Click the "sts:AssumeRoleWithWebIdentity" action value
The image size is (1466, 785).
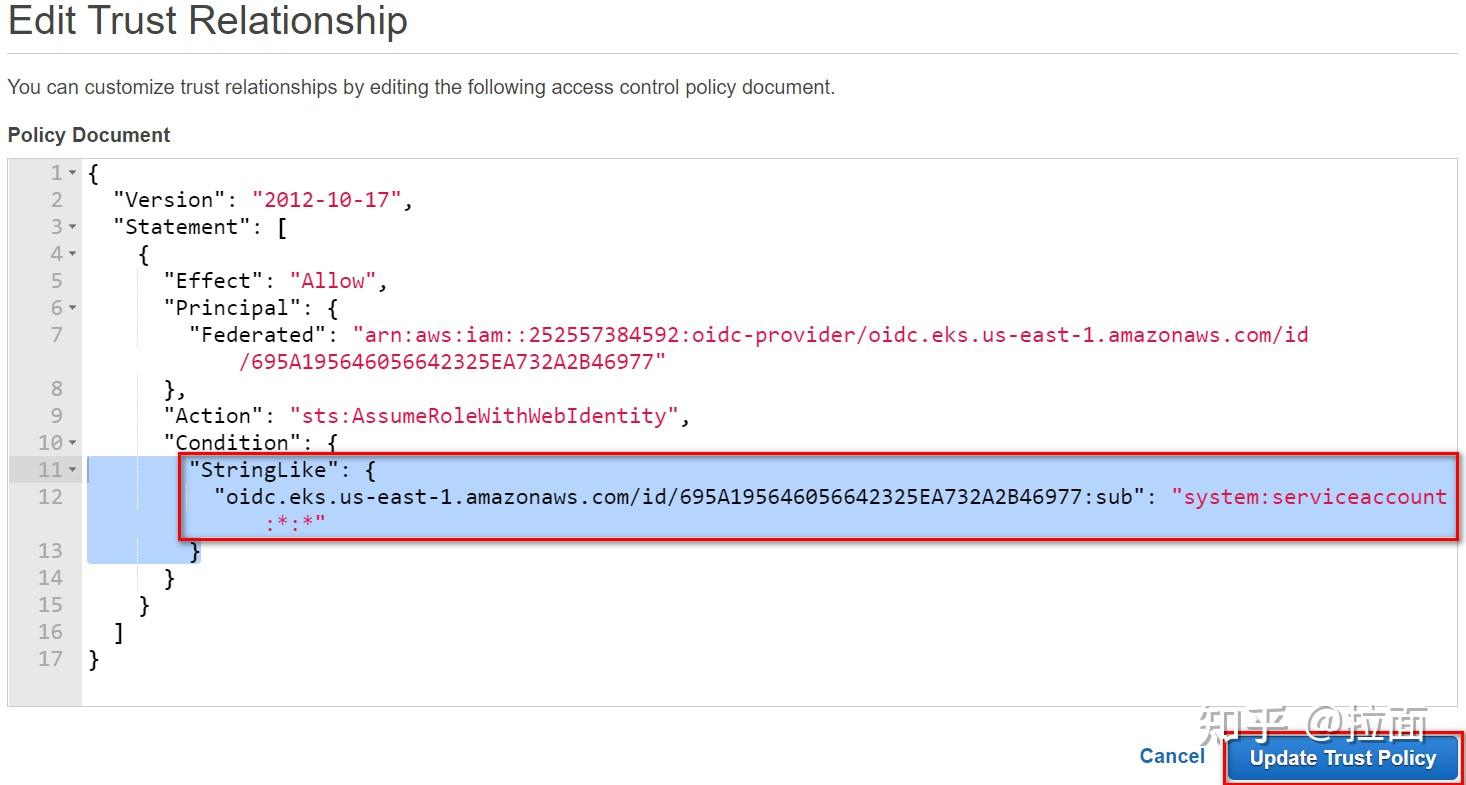(484, 416)
